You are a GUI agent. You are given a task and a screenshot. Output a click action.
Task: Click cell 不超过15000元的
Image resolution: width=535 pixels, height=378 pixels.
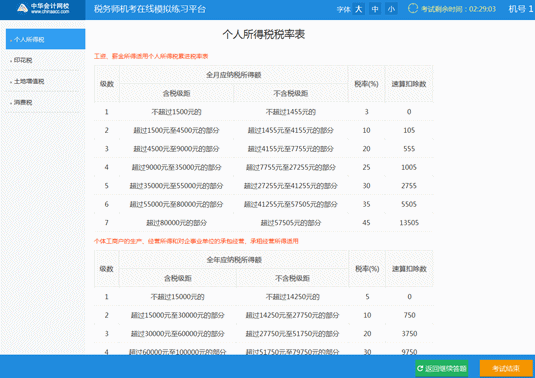click(177, 297)
